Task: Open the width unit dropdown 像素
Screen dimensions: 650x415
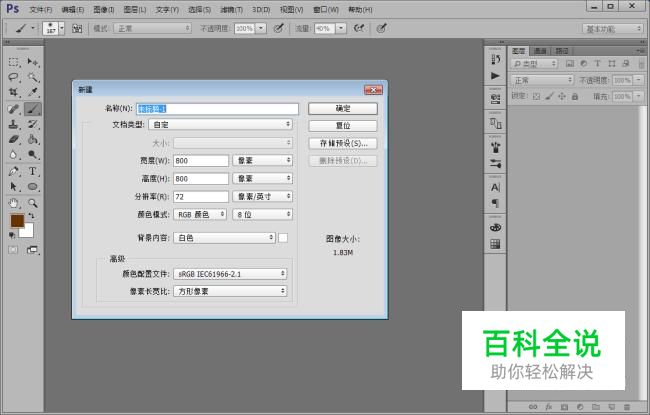Action: point(262,160)
